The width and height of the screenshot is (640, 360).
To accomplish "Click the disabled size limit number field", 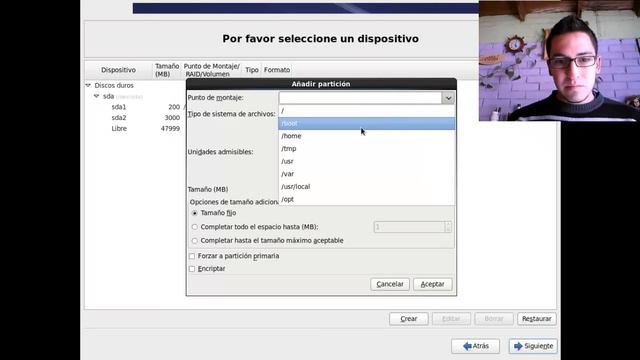I will (x=409, y=227).
